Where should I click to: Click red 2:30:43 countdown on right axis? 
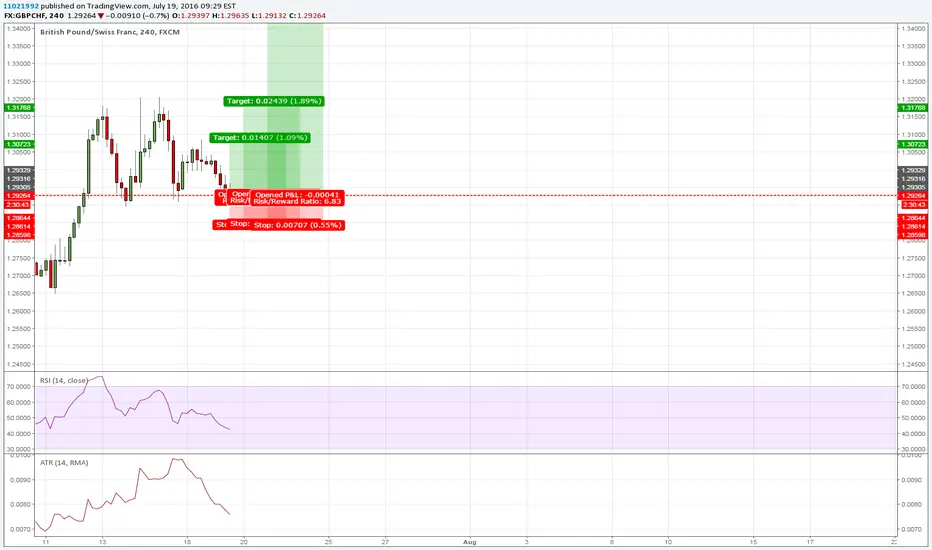(x=913, y=205)
